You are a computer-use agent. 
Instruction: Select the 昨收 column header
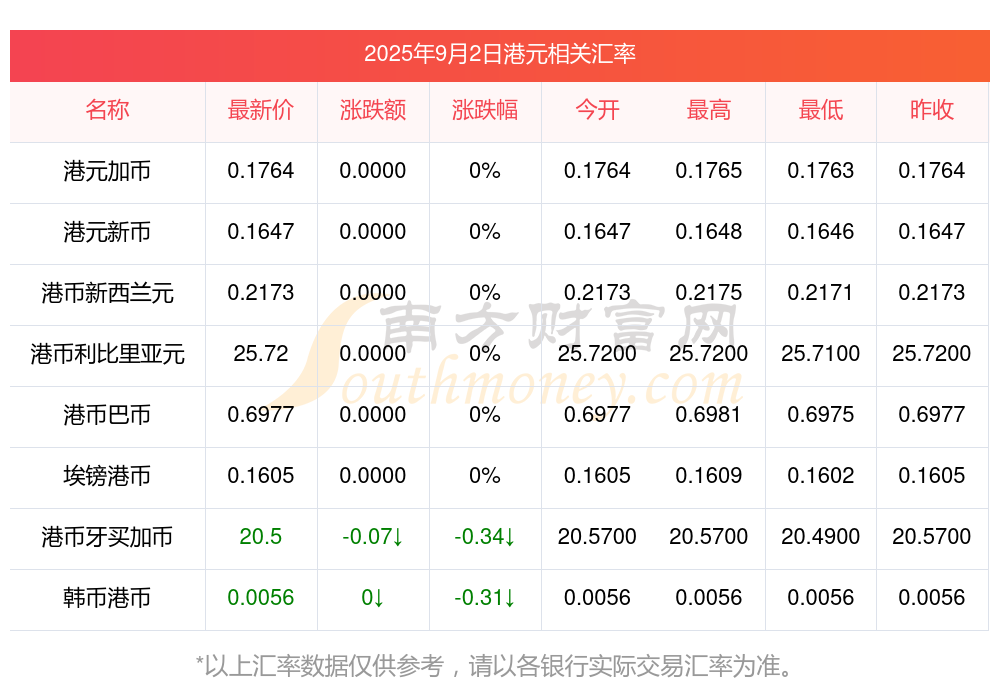[932, 110]
